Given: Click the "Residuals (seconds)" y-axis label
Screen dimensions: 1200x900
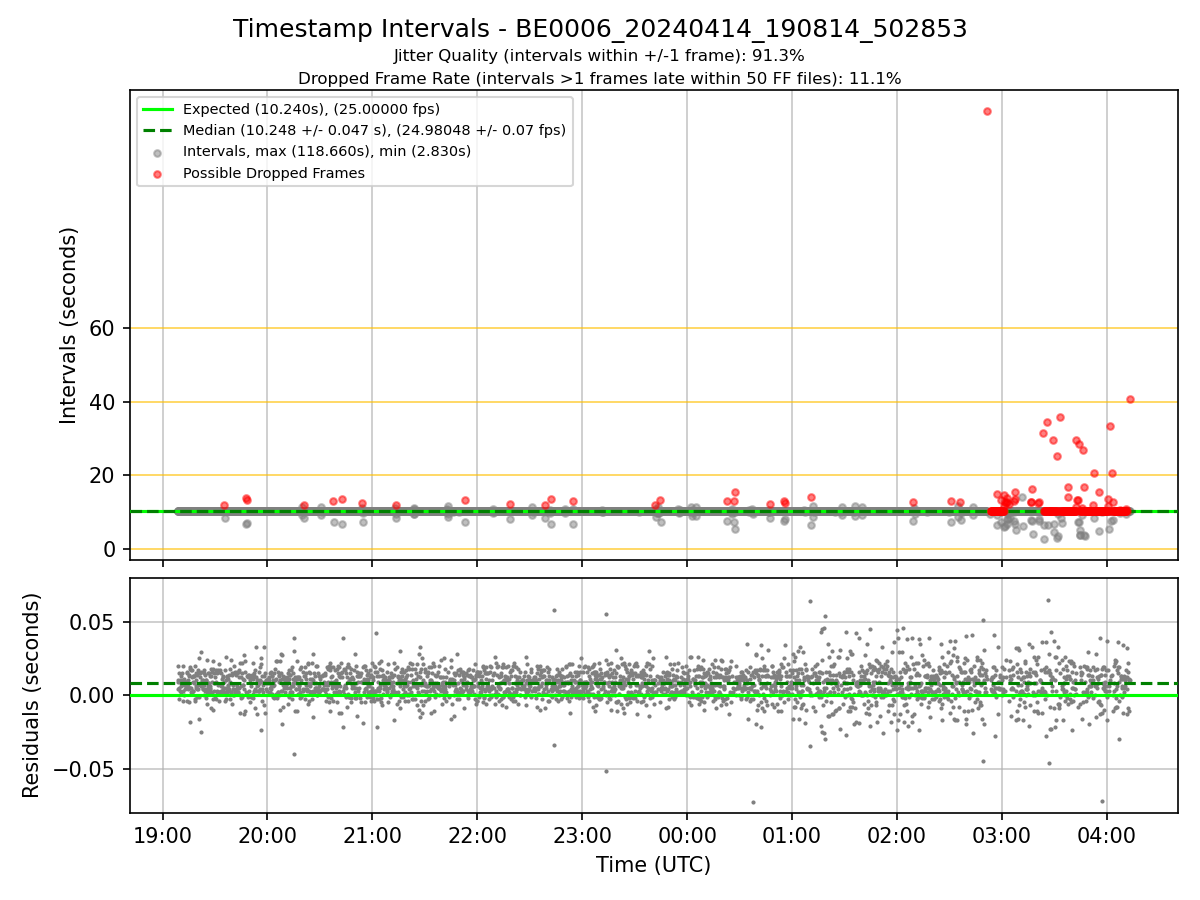Looking at the screenshot, I should 32,695.
